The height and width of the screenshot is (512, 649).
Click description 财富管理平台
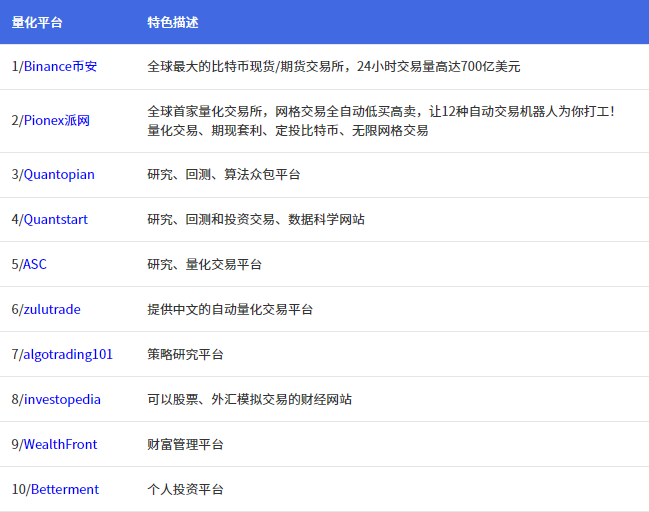tap(185, 445)
